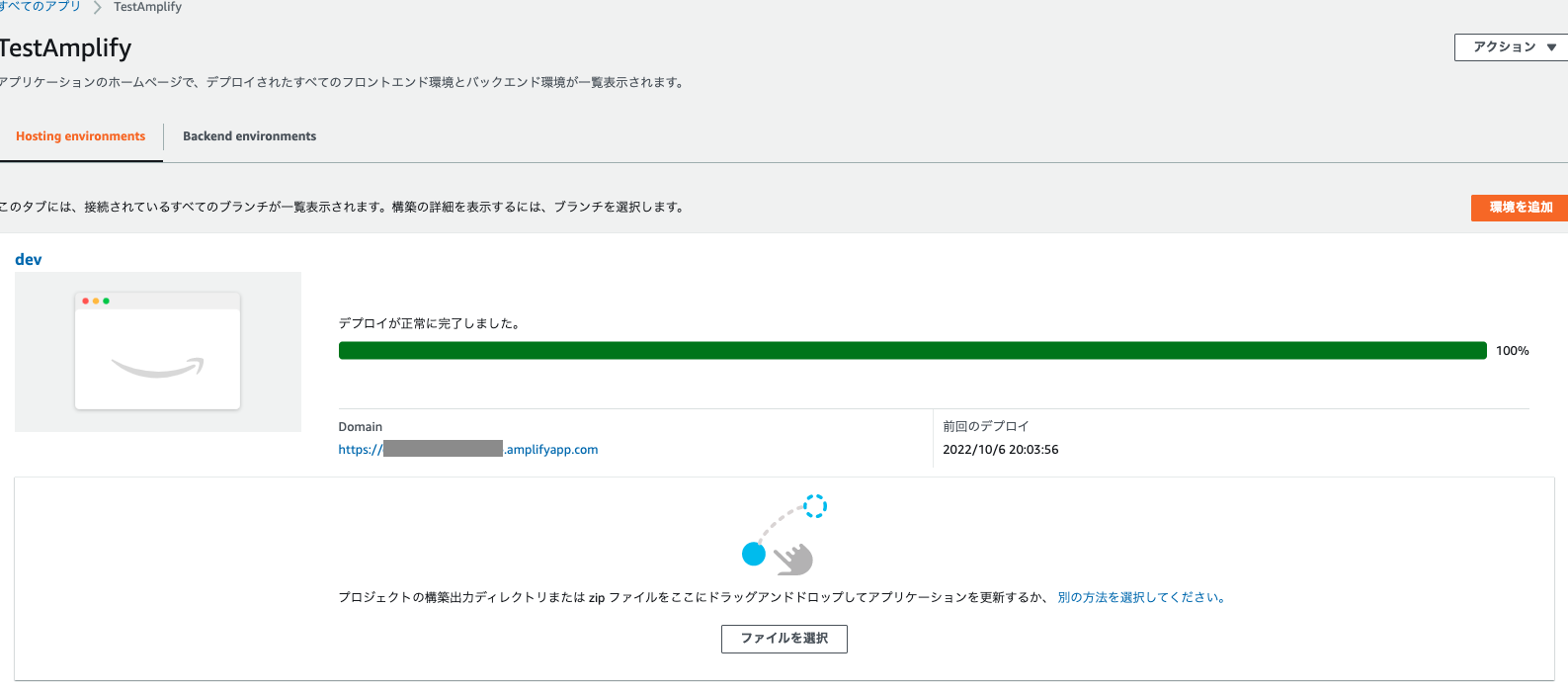
Task: Click the デプロイが正常に完了しました status text
Action: click(x=429, y=323)
